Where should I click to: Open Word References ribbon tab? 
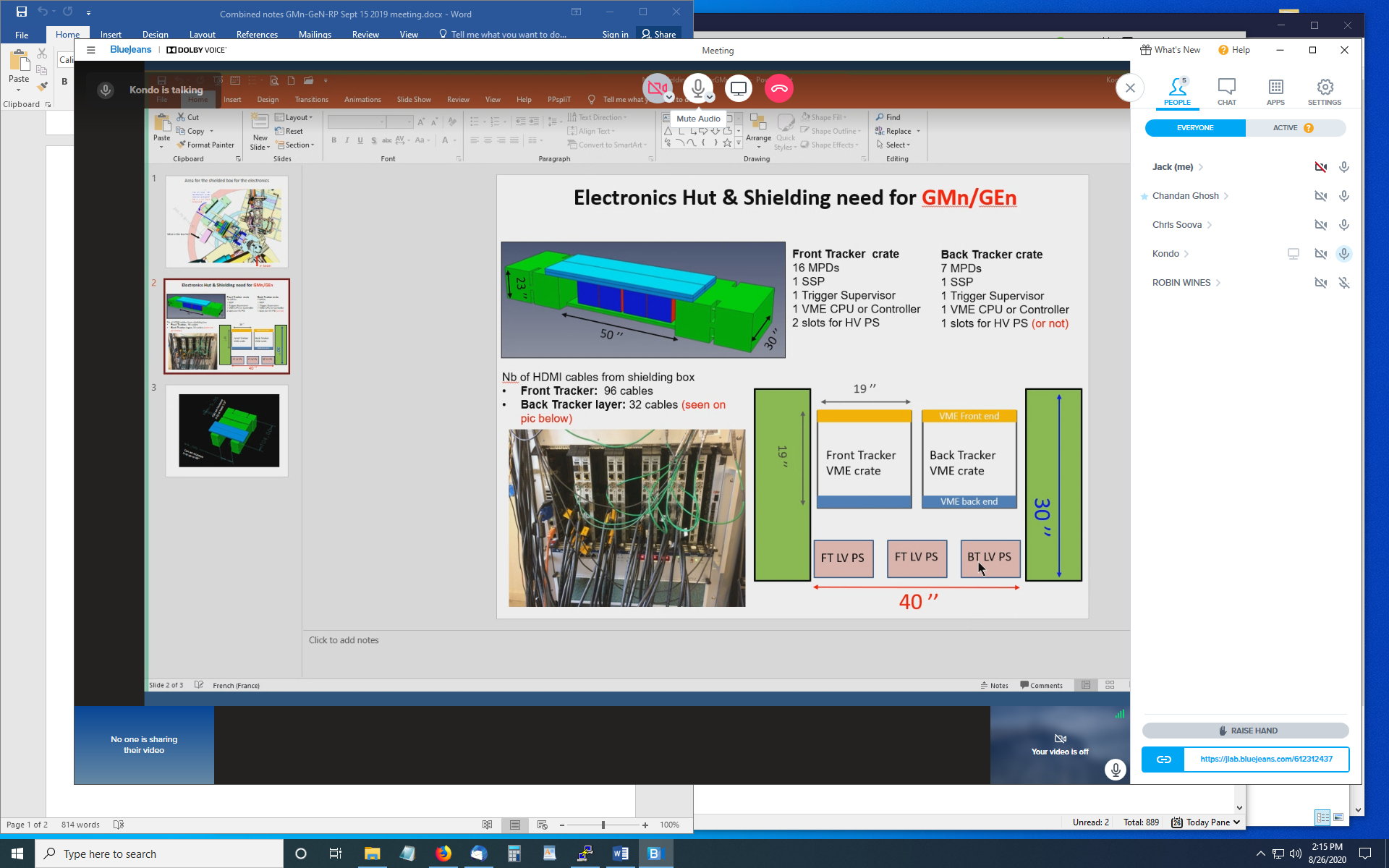click(257, 34)
